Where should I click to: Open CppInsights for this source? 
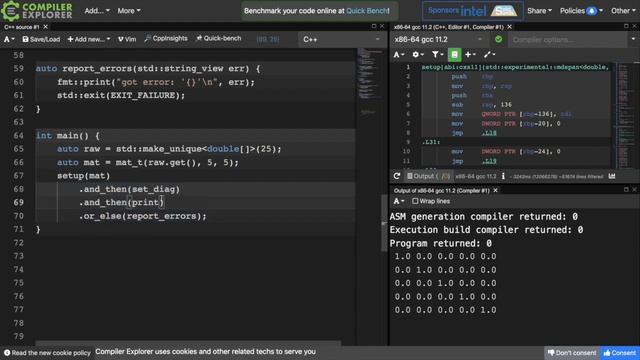166,38
